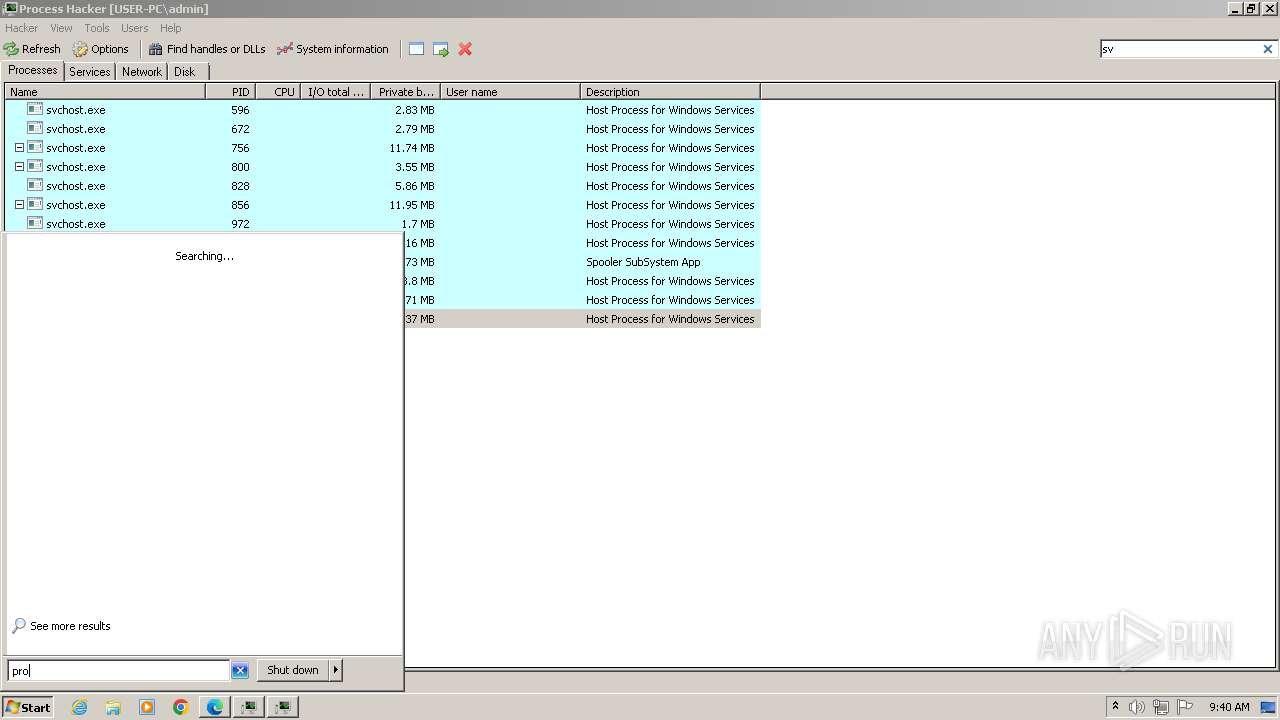Click the 'sv' process search box
This screenshot has width=1280, height=720.
tap(1179, 49)
